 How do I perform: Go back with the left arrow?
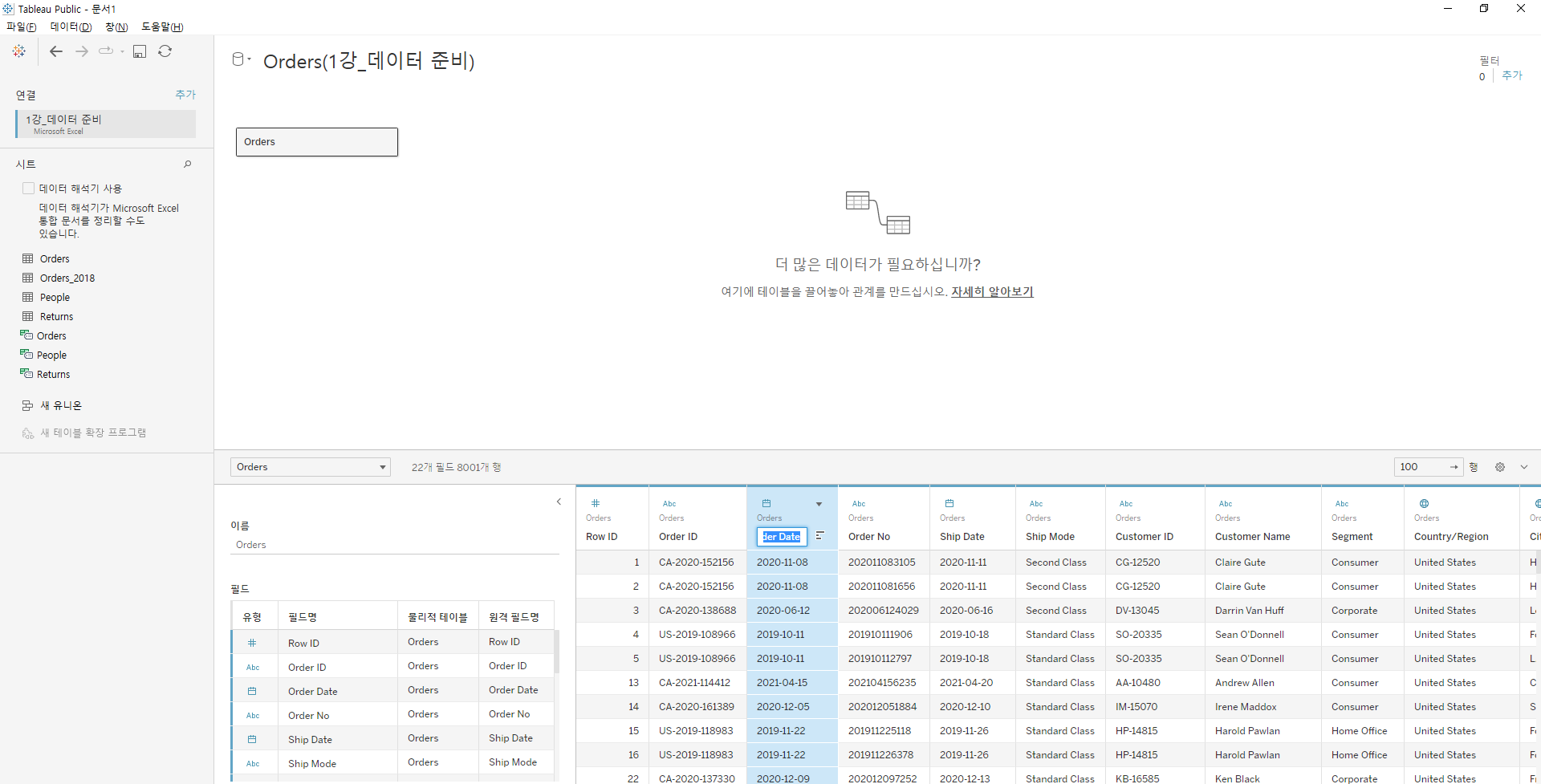56,51
